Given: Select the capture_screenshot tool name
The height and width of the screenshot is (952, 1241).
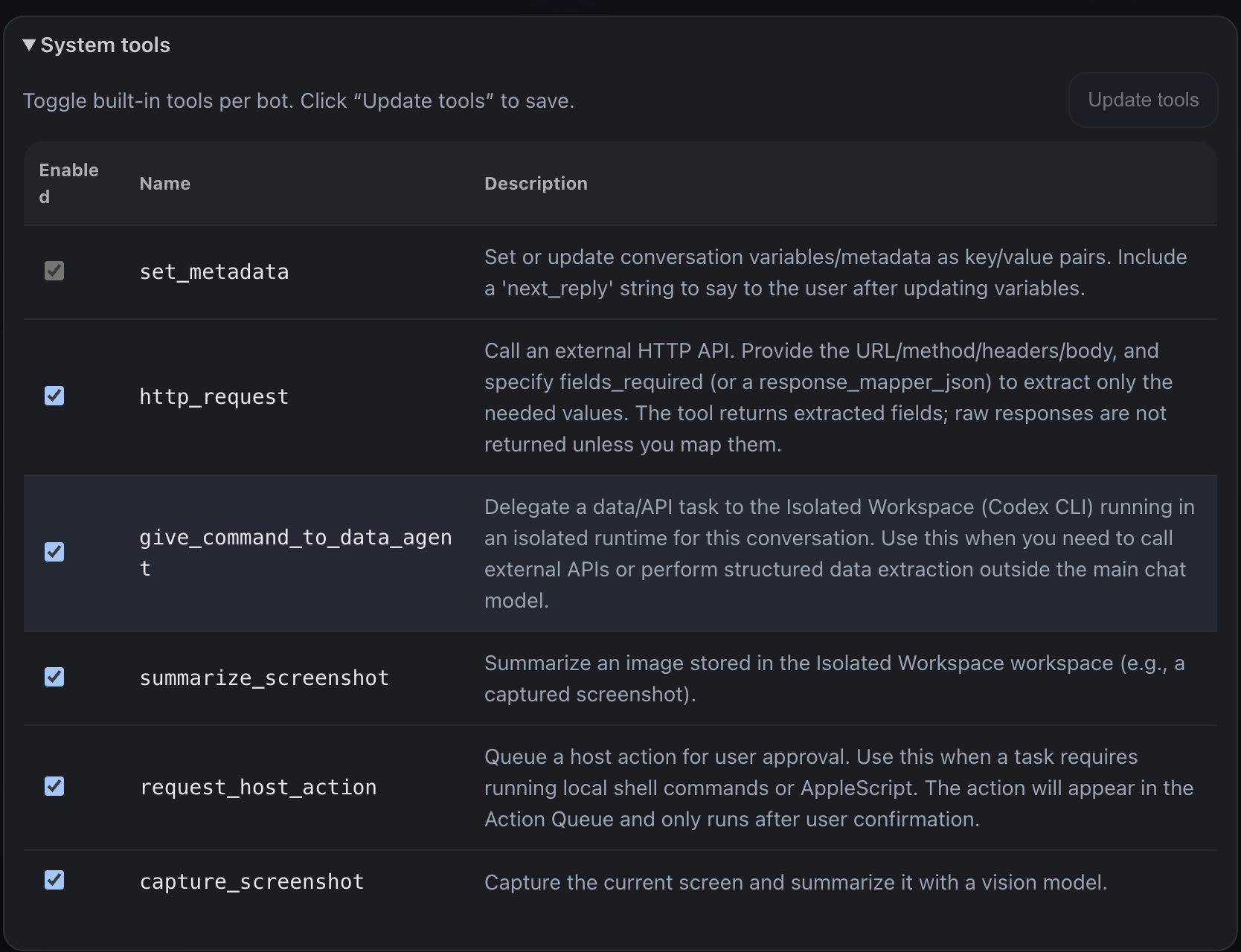Looking at the screenshot, I should [x=251, y=882].
